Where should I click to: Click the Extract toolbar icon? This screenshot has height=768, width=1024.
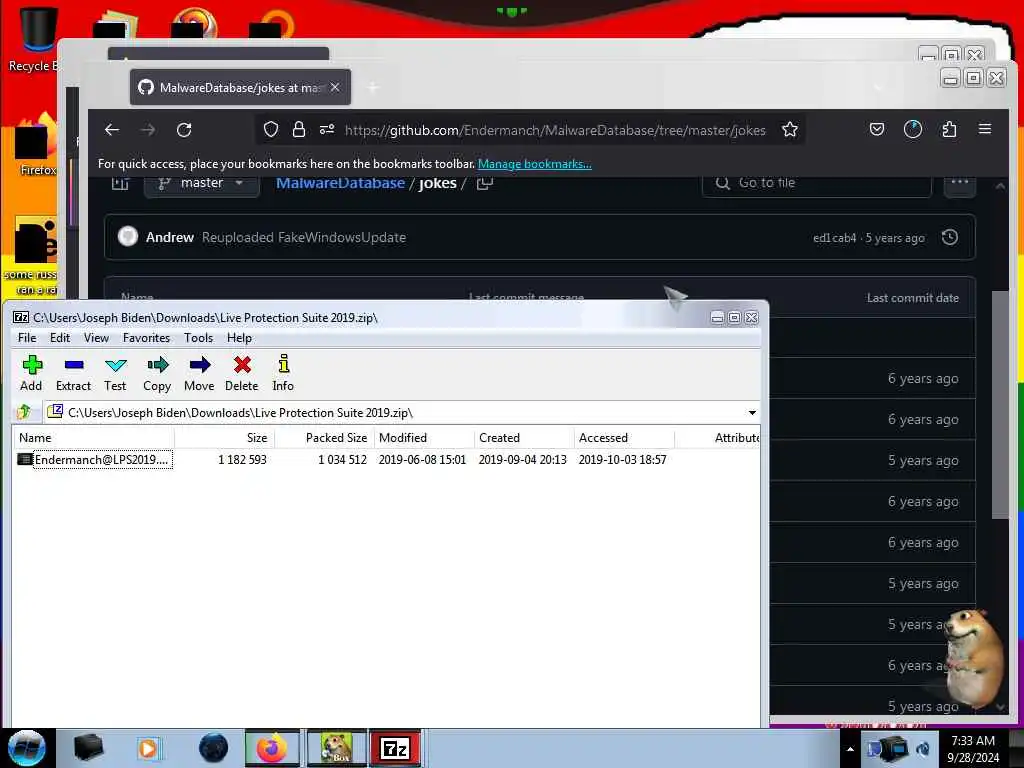pyautogui.click(x=73, y=374)
